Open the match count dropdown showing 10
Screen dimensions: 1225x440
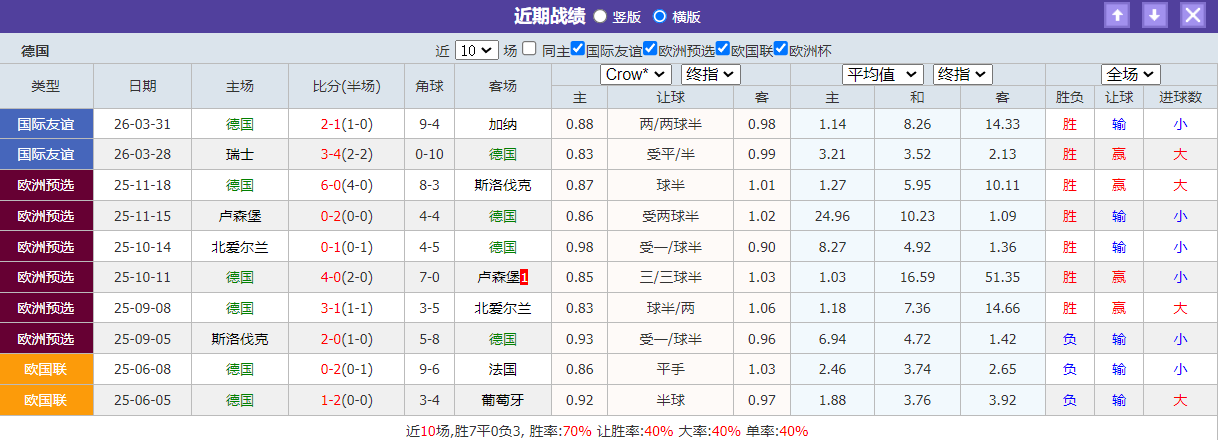[x=477, y=50]
